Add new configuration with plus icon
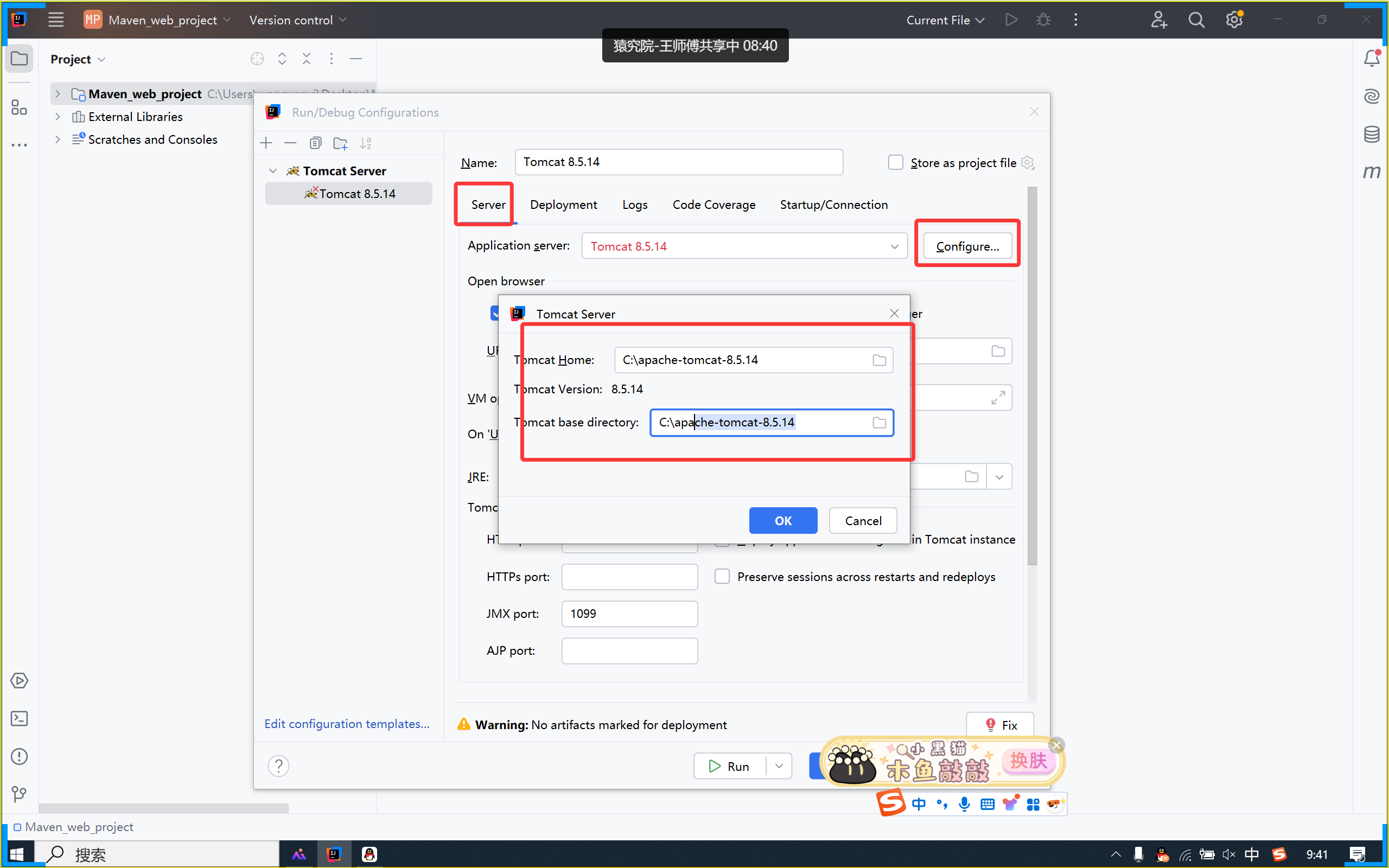This screenshot has height=868, width=1389. point(266,143)
